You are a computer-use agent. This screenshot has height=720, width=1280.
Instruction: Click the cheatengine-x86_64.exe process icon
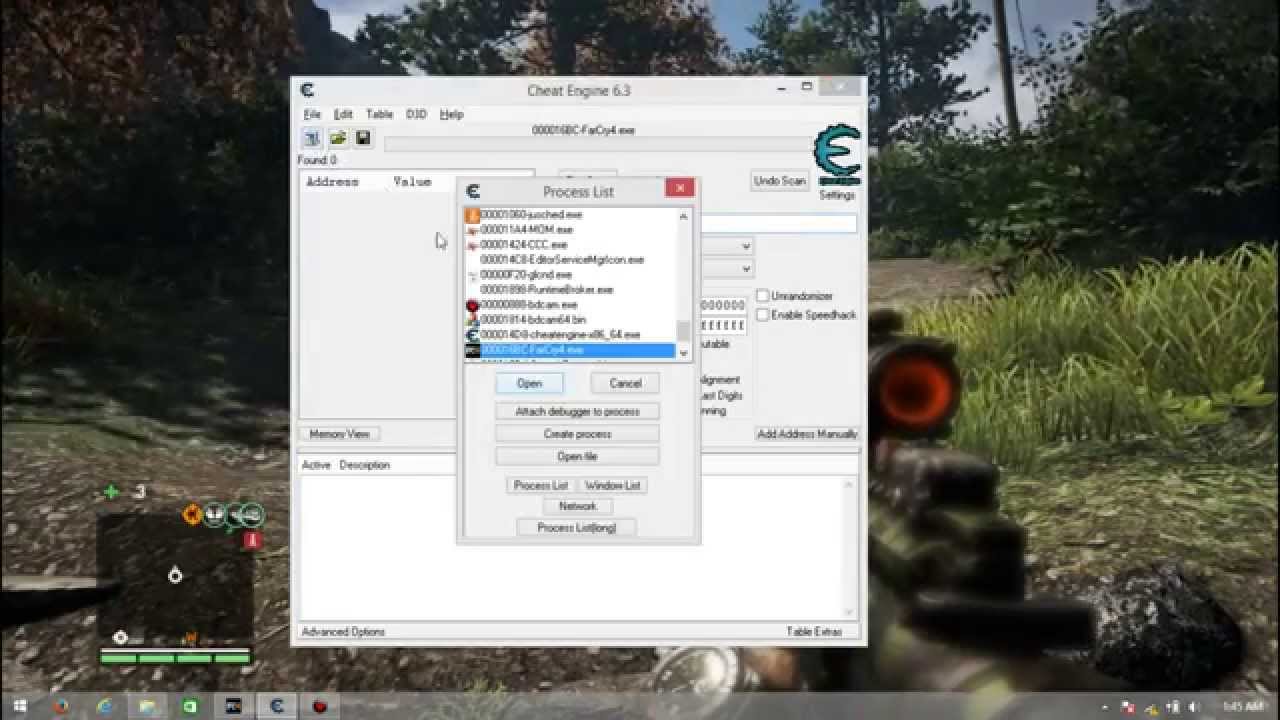point(473,335)
